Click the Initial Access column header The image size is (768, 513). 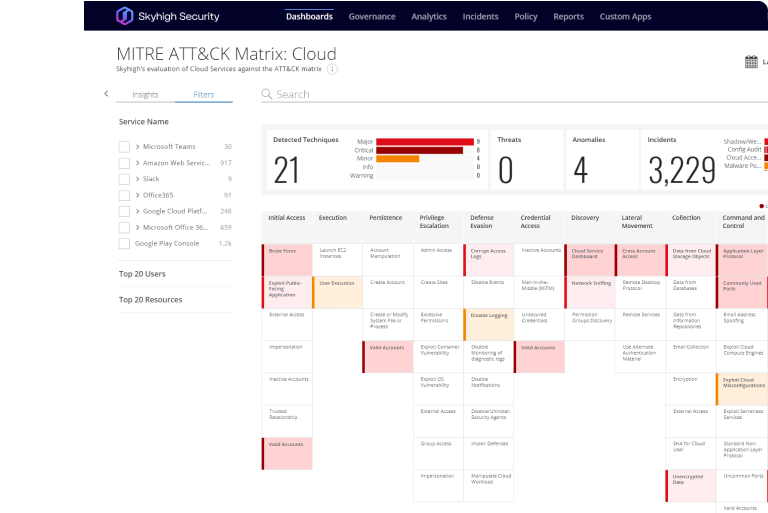pyautogui.click(x=287, y=226)
